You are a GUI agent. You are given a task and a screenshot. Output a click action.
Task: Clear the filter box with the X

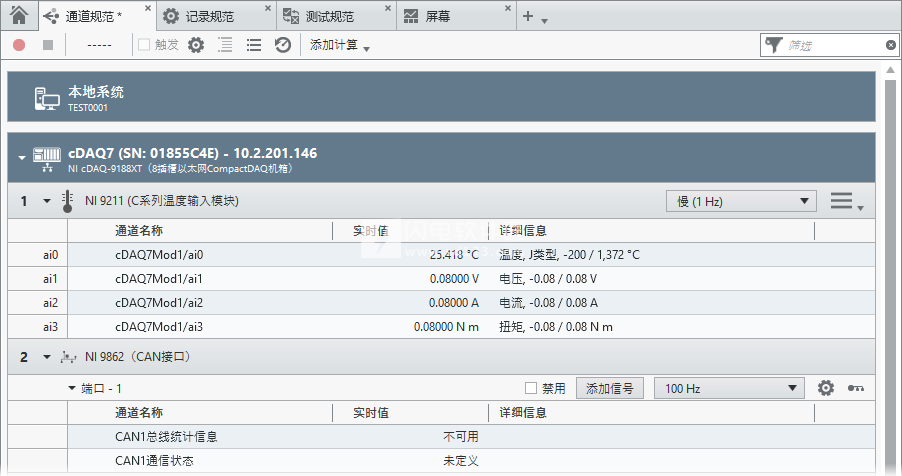tap(890, 45)
